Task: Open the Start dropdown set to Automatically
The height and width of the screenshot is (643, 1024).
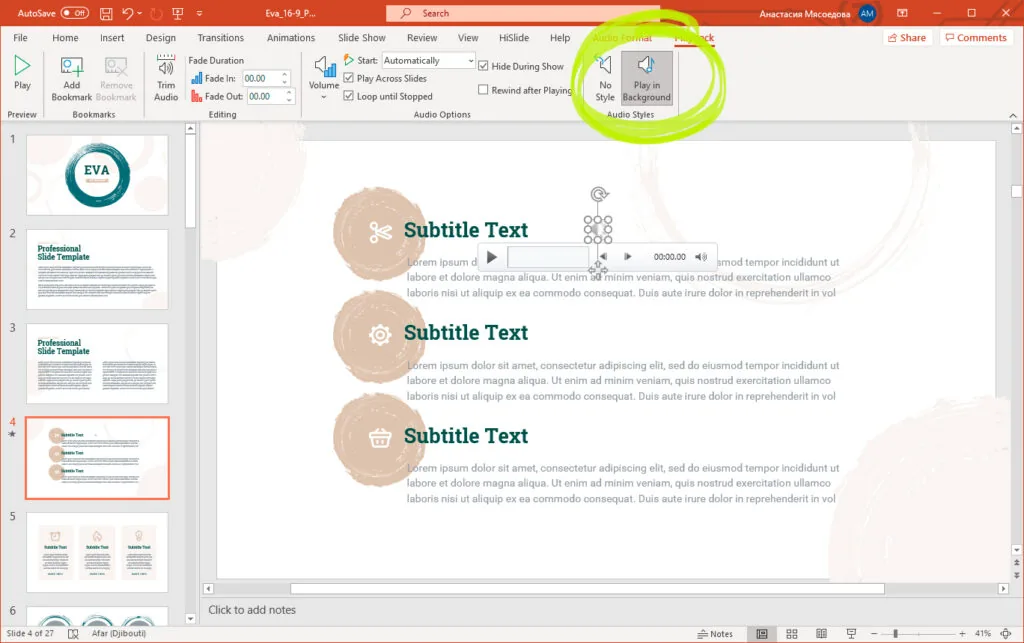Action: coord(428,61)
